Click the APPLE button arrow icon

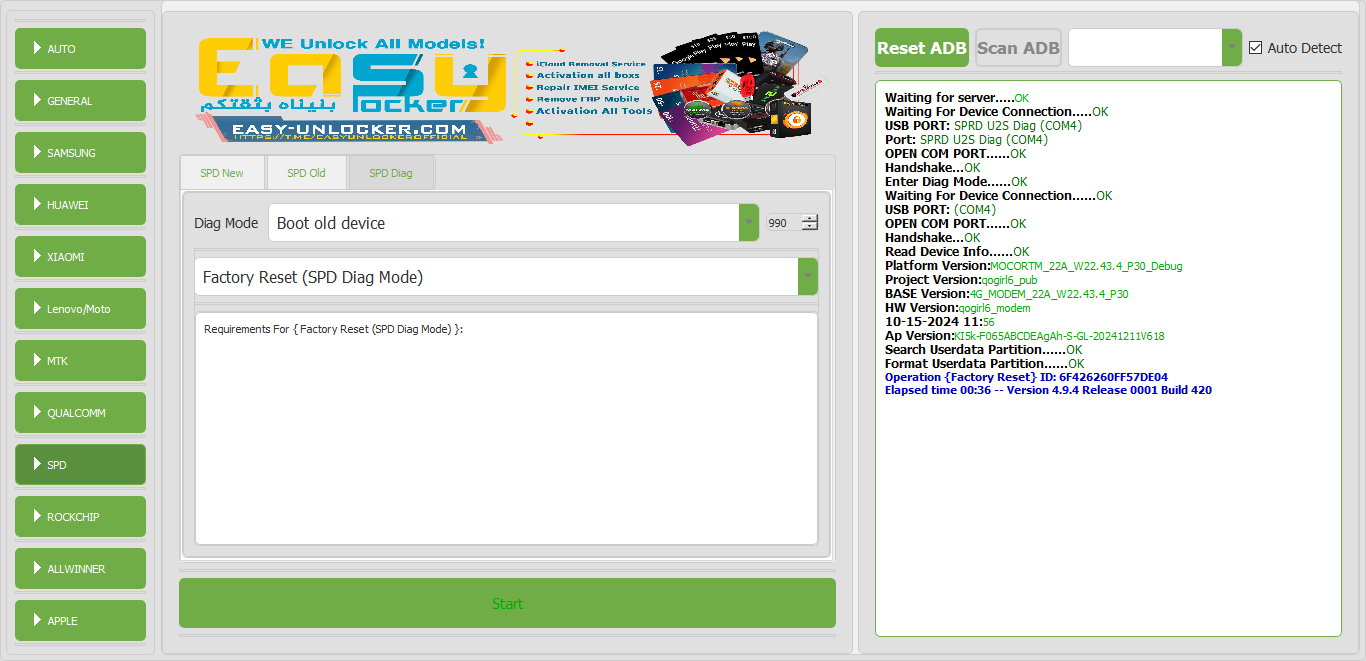click(x=37, y=620)
